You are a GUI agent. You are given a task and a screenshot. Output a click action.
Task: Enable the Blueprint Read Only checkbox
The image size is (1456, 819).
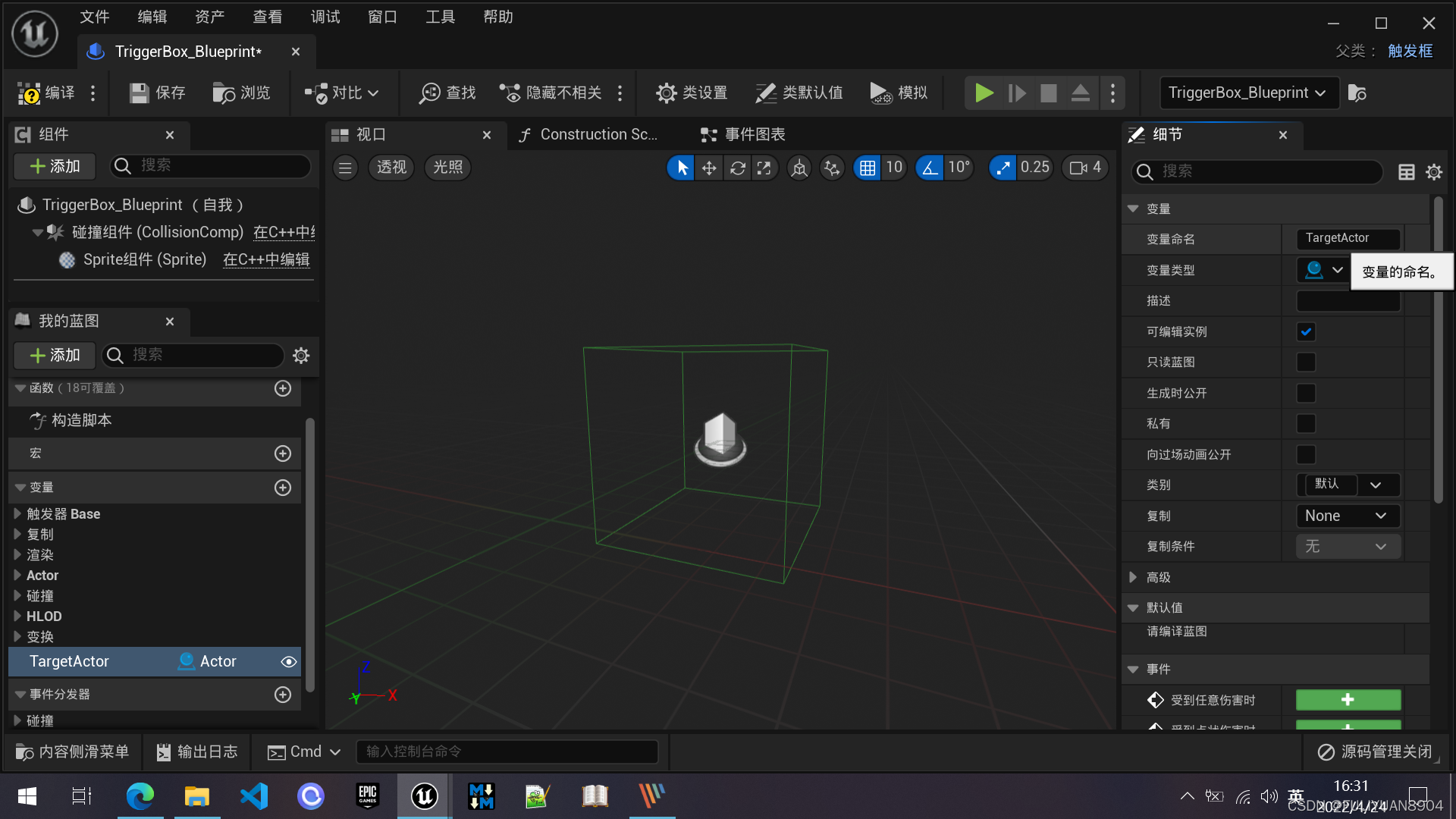[x=1305, y=362]
